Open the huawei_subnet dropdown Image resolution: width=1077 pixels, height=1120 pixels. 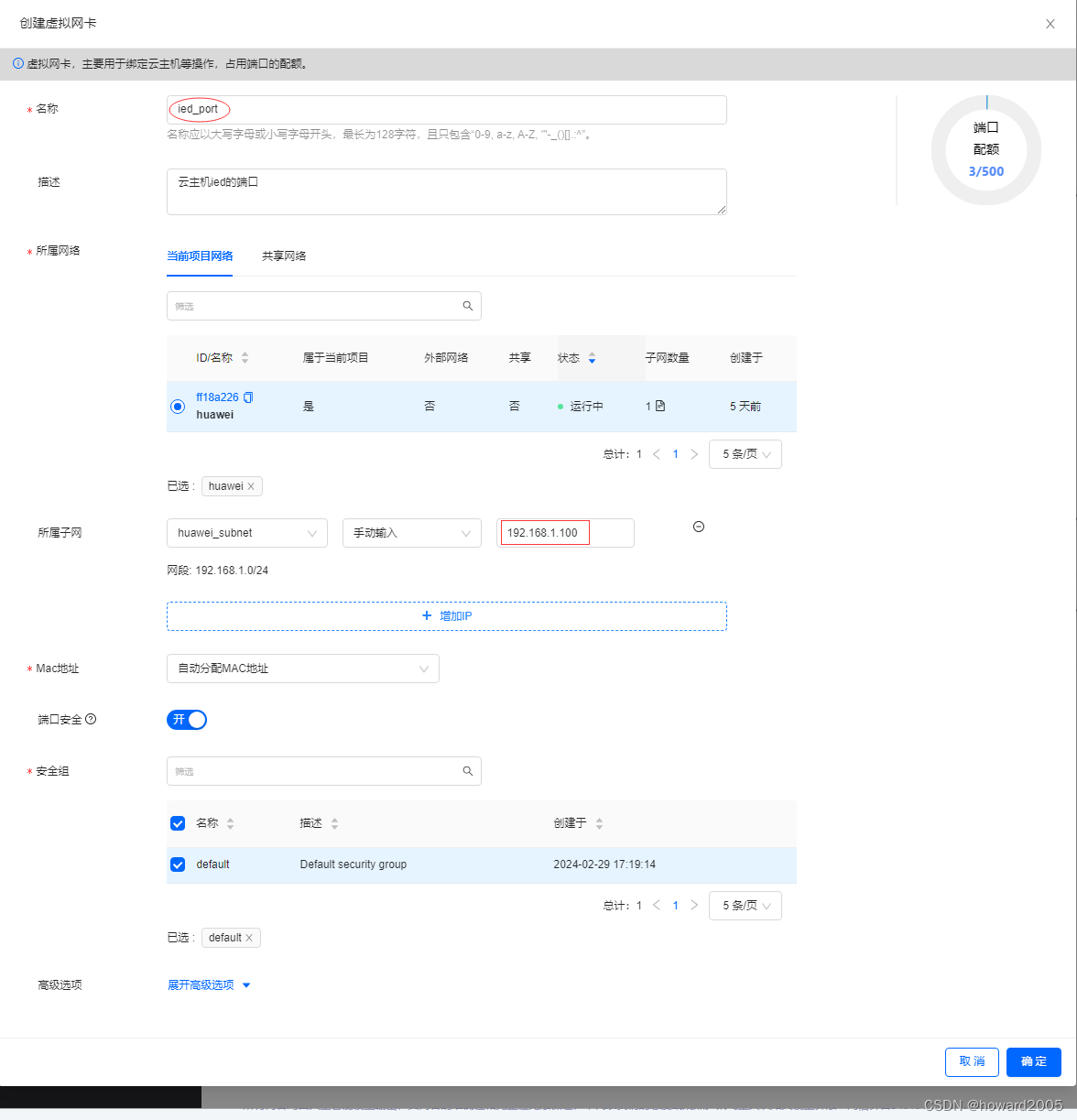(247, 533)
